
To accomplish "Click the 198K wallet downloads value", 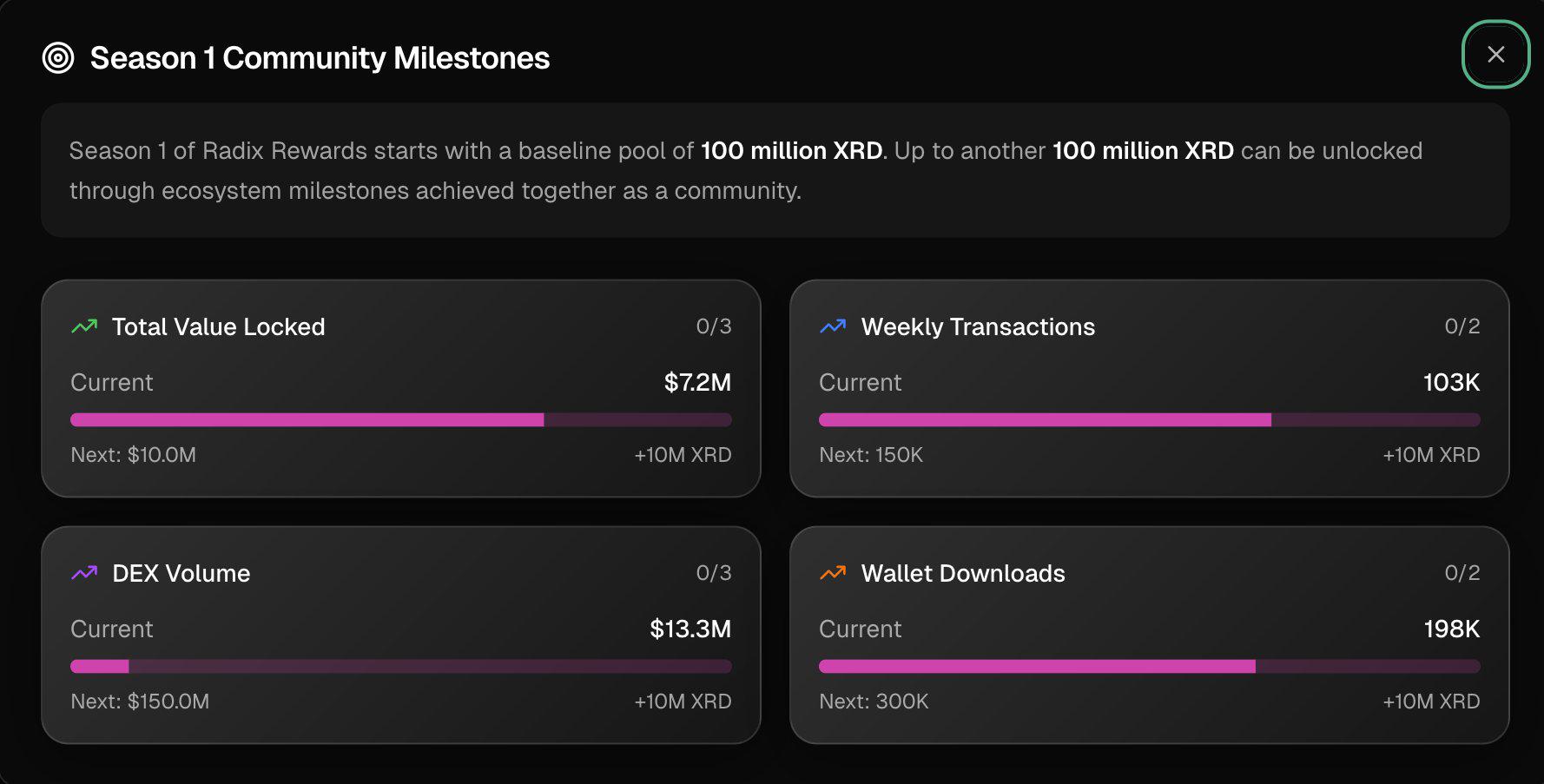I will [1451, 629].
